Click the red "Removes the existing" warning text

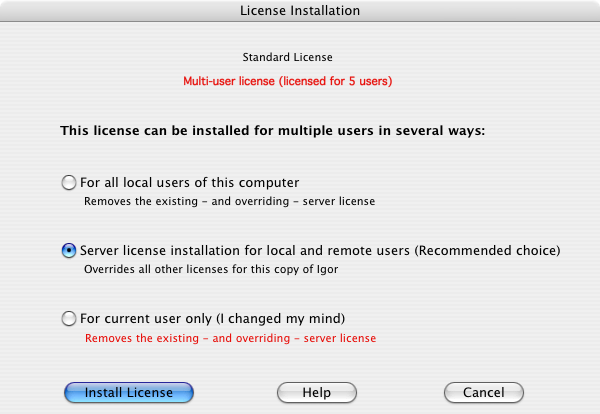pyautogui.click(x=230, y=338)
